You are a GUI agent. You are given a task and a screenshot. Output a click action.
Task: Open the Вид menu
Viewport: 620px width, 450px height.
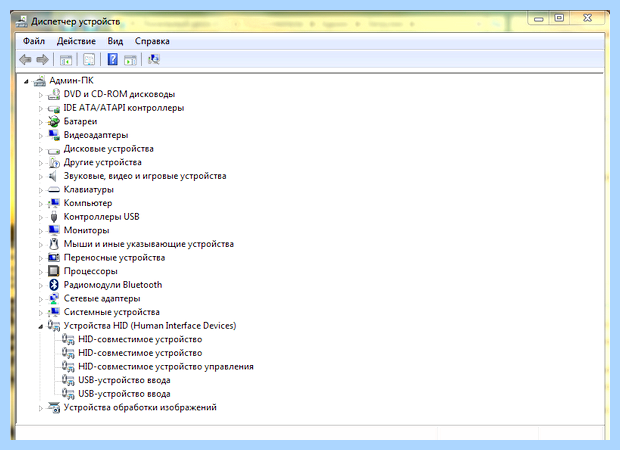pos(115,41)
